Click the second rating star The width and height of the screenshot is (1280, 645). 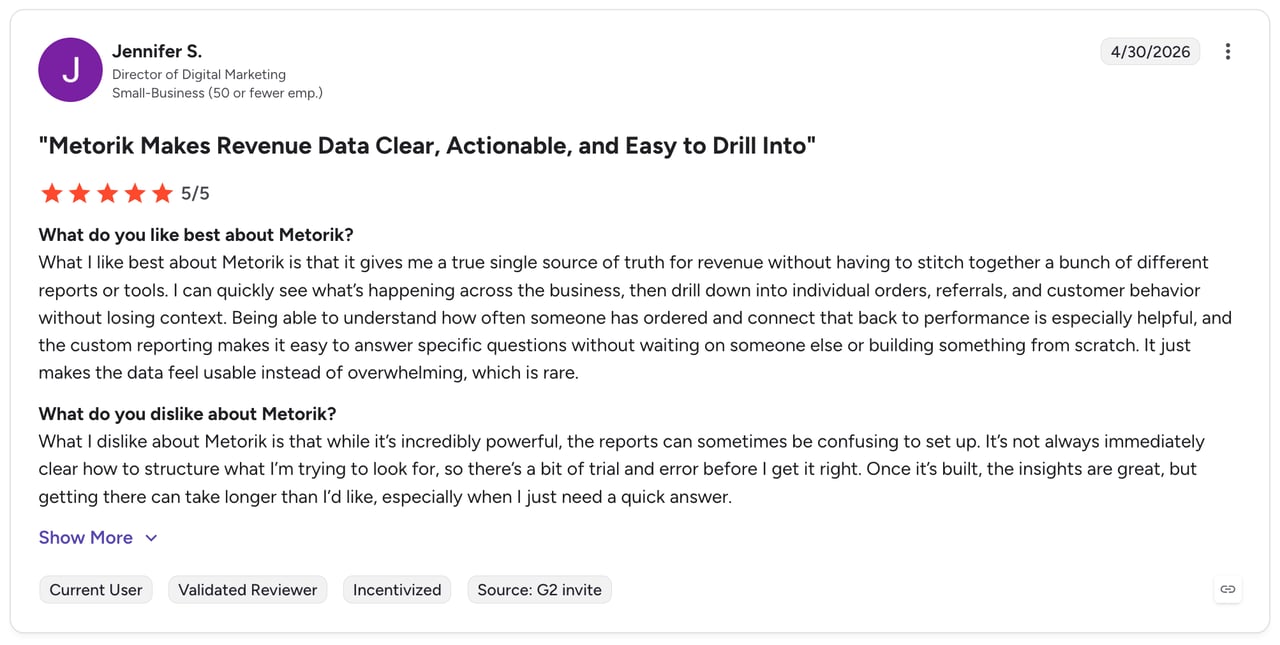click(x=80, y=194)
